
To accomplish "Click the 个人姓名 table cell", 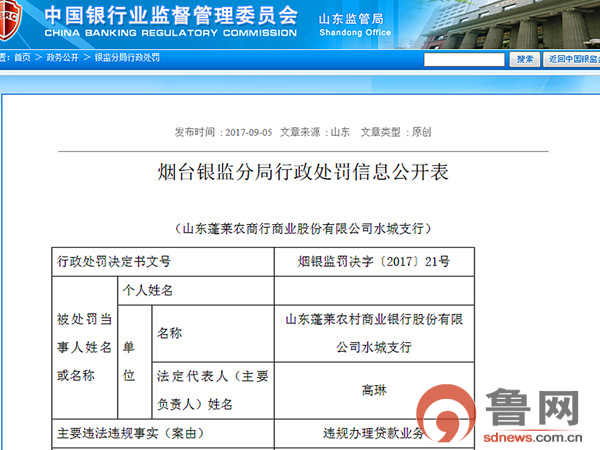I will (196, 290).
